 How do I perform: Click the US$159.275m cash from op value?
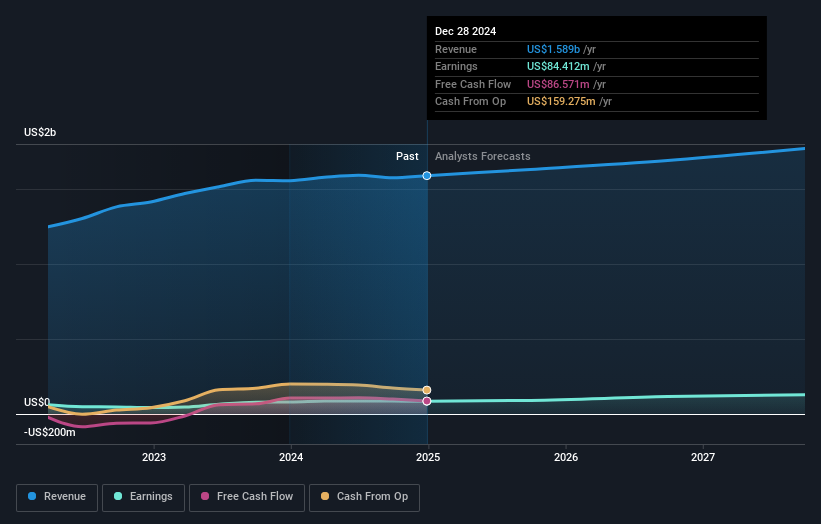click(x=561, y=102)
